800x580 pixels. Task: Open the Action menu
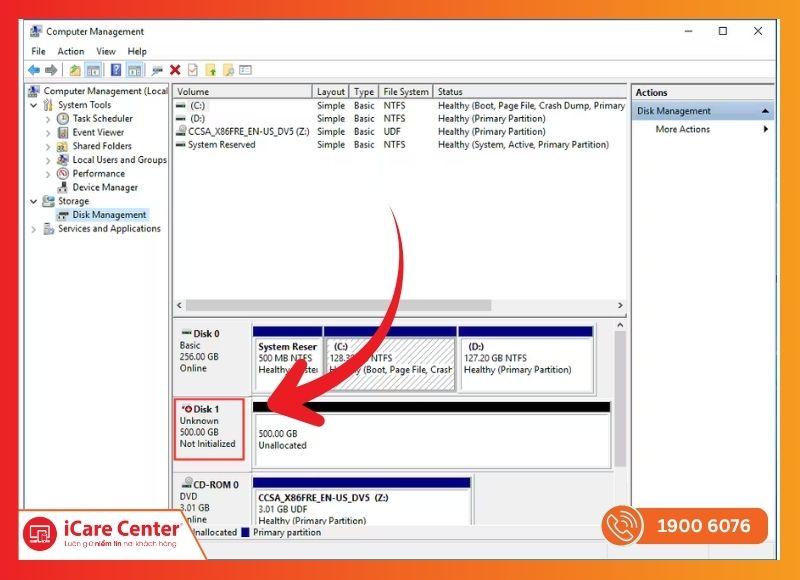tap(70, 51)
